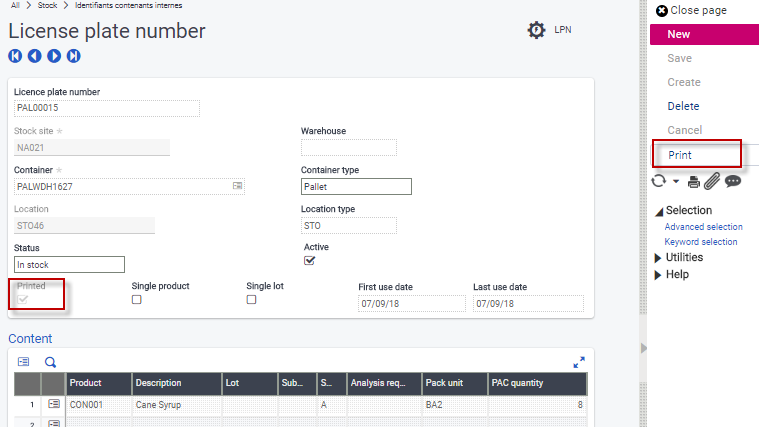Open comments with speech bubble icon
The height and width of the screenshot is (427, 759).
(733, 181)
